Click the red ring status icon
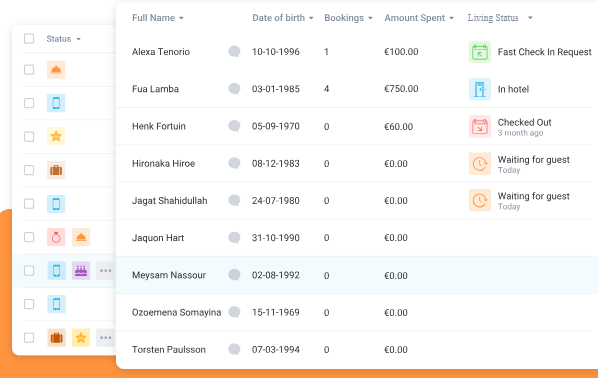This screenshot has height=378, width=598. pos(56,237)
